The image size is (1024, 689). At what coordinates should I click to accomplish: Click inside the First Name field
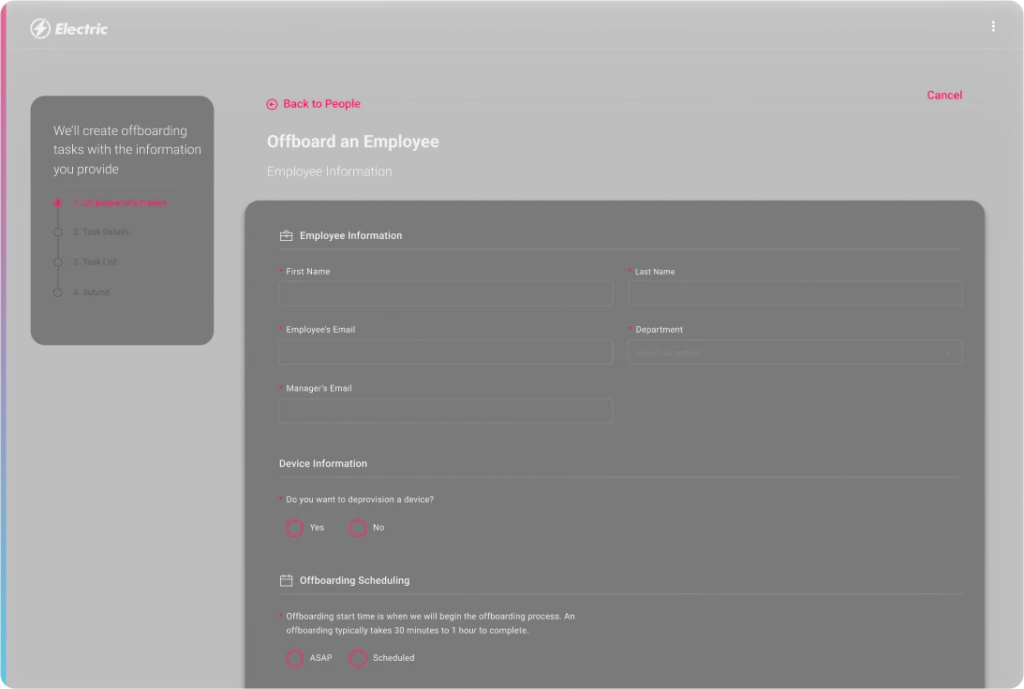[x=445, y=293]
